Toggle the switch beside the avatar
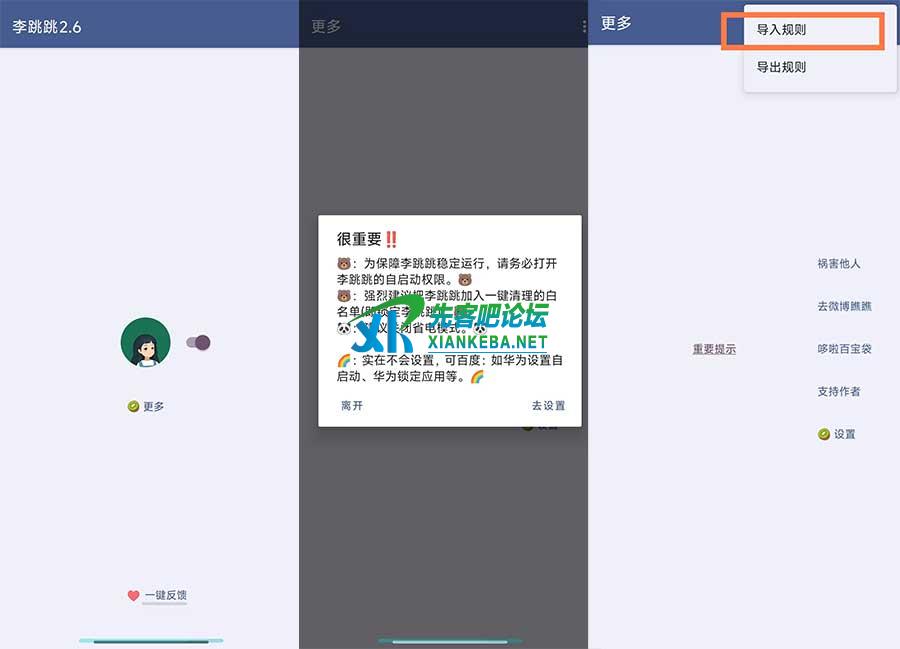 coord(198,343)
